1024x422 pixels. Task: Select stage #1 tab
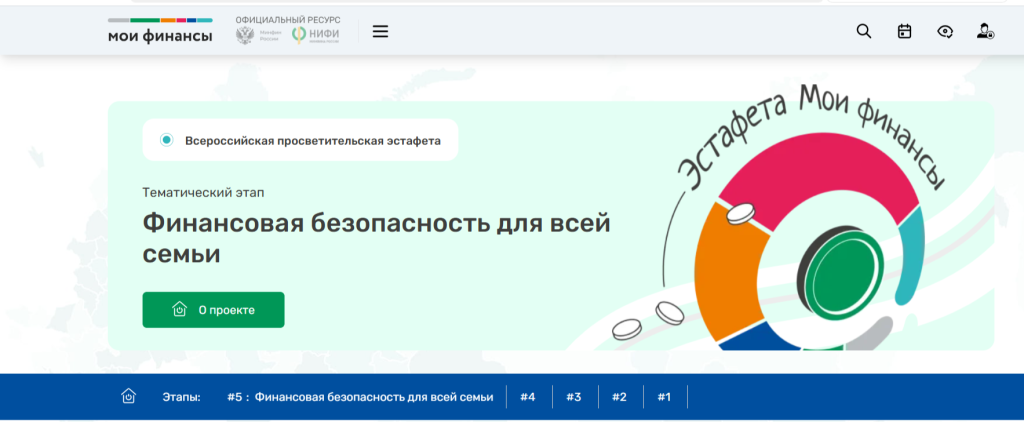coord(664,397)
